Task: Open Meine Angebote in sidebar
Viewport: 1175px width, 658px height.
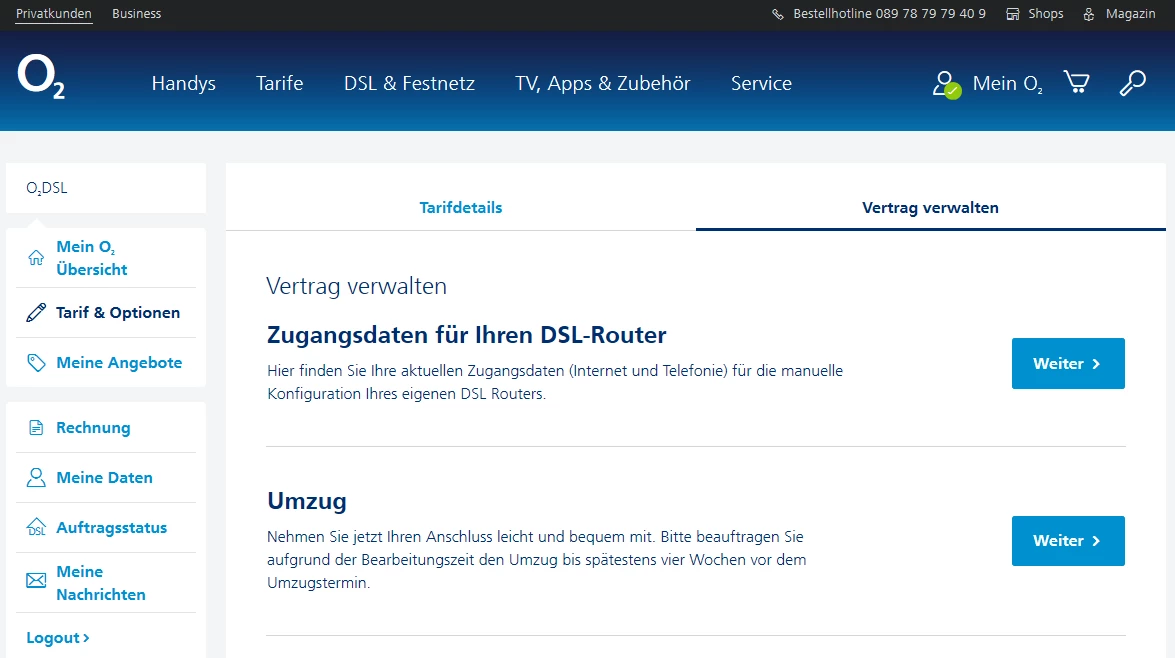Action: (x=119, y=363)
